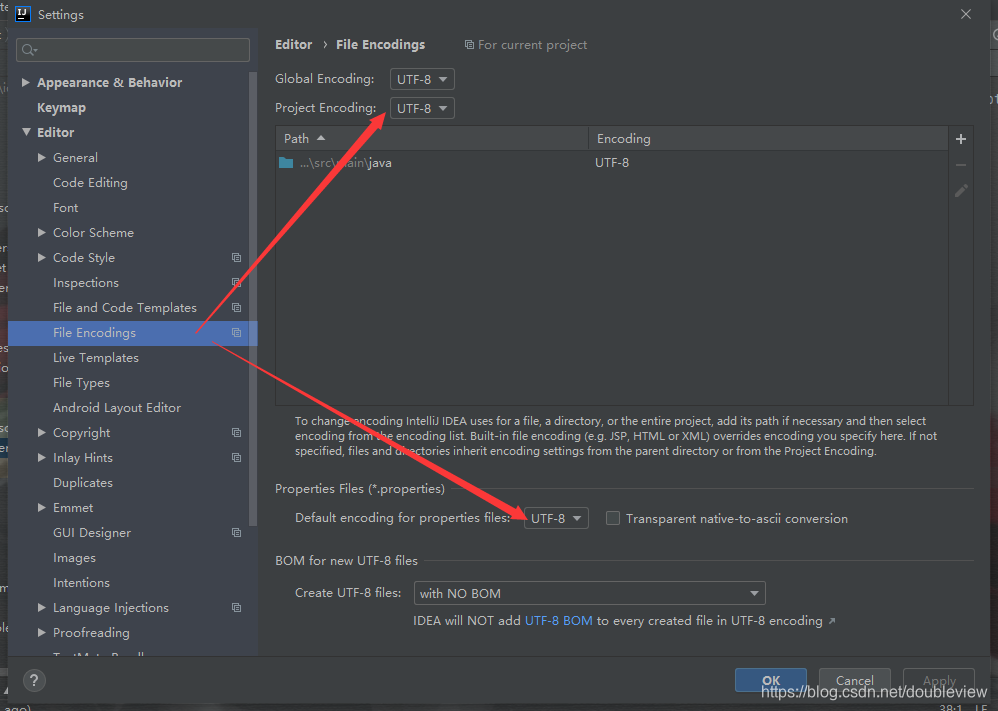Open Images settings
This screenshot has width=998, height=711.
74,558
